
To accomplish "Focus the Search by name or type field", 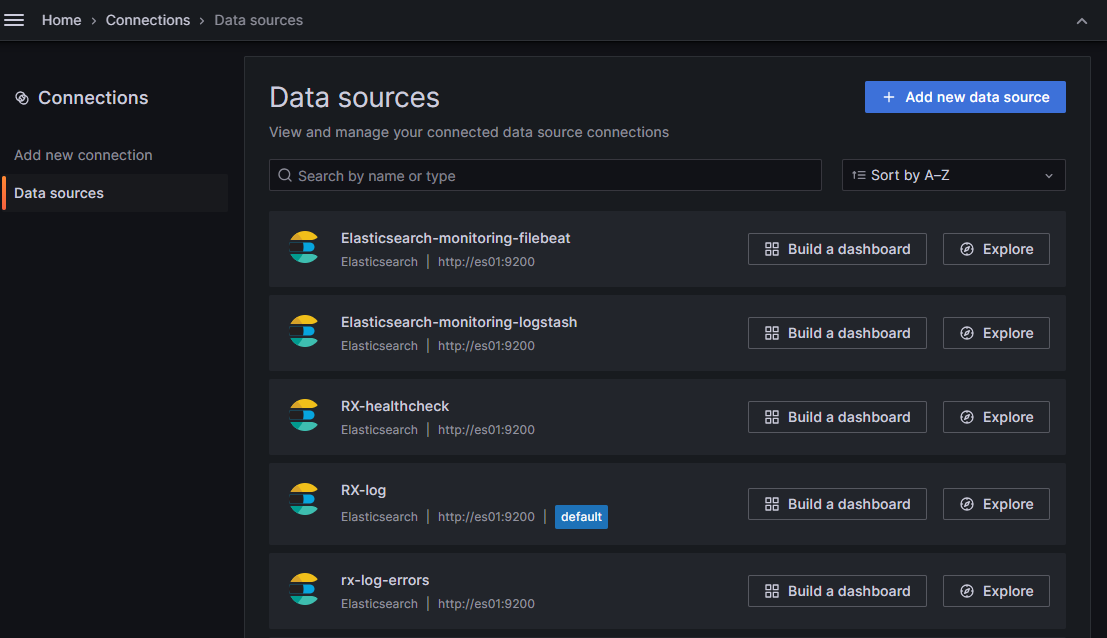I will coord(555,176).
